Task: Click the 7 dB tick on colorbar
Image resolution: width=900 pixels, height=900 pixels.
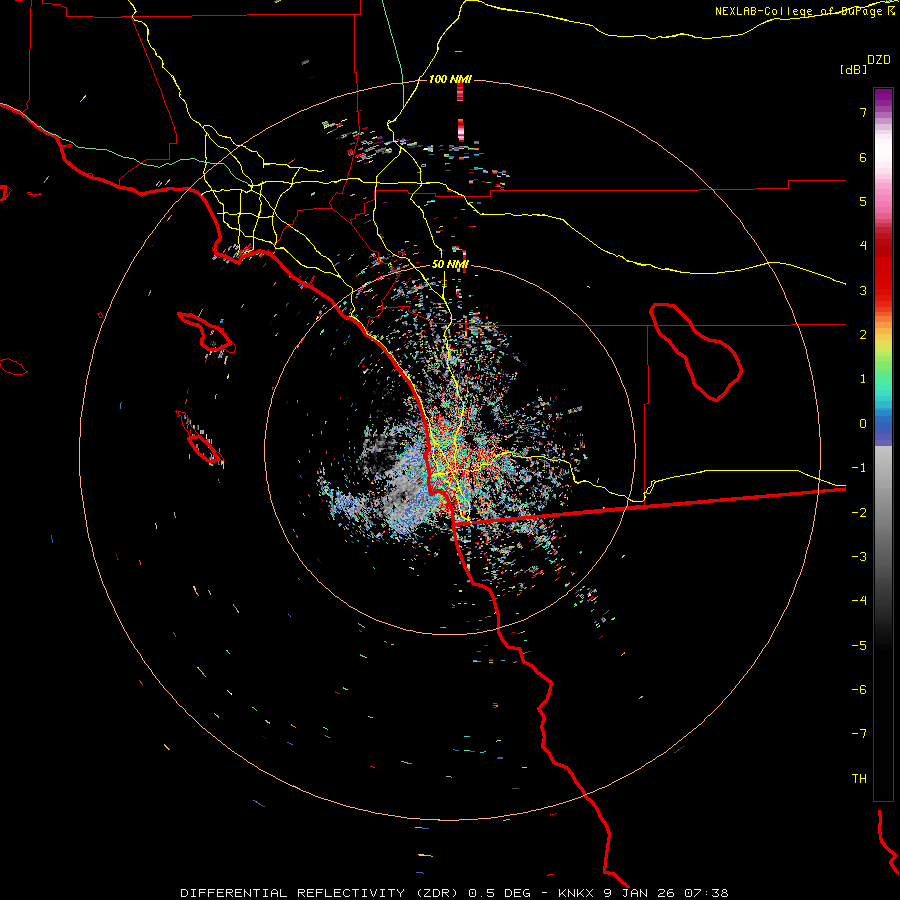Action: [x=863, y=112]
